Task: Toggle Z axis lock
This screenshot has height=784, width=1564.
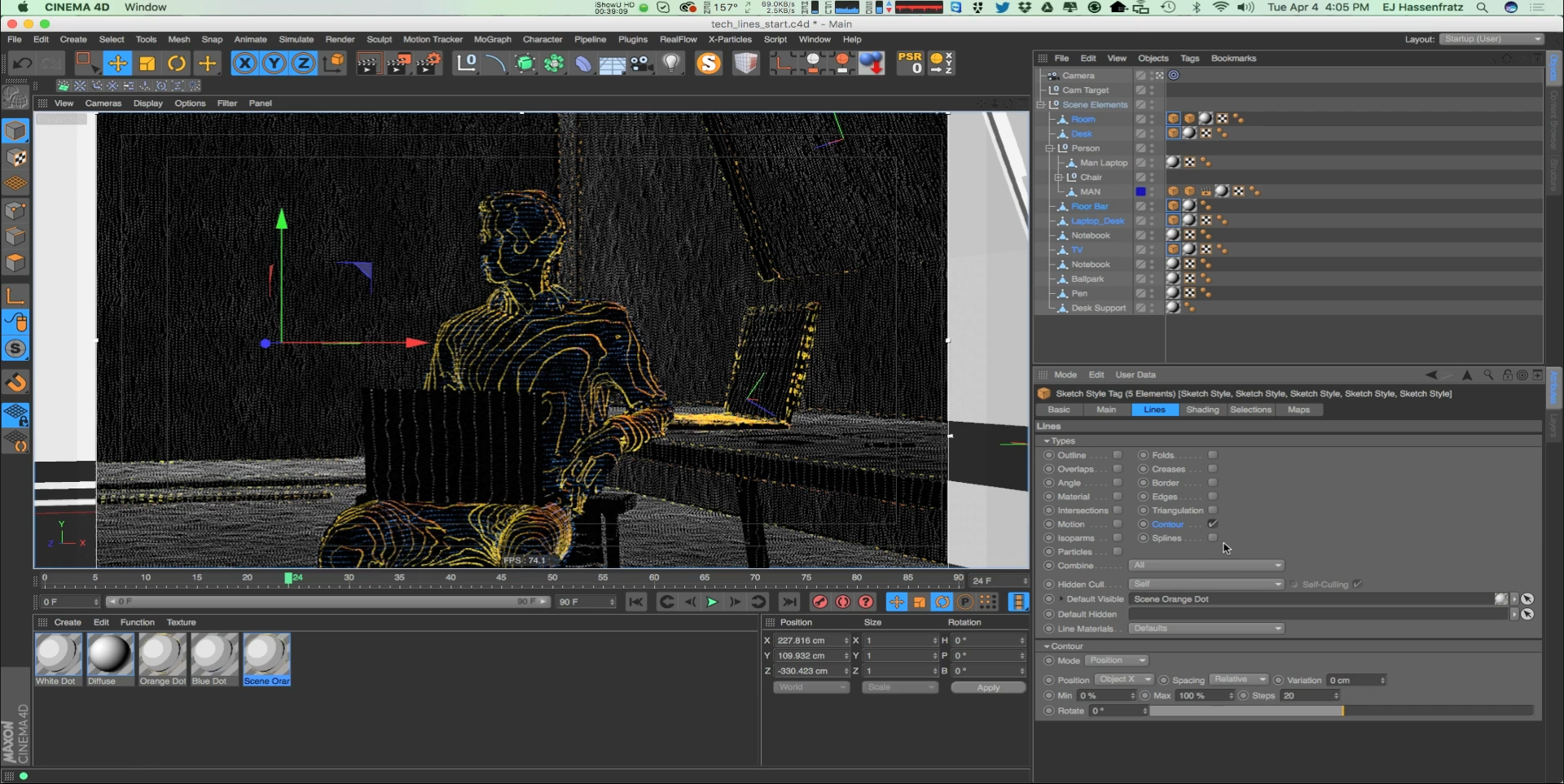Action: (304, 63)
